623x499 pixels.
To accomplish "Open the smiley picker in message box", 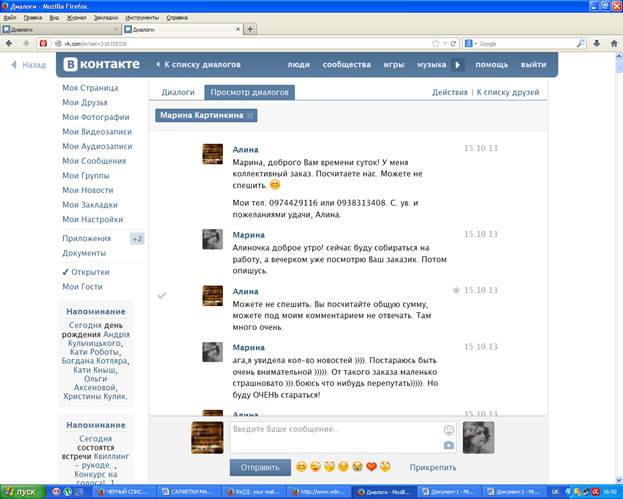I will point(449,430).
